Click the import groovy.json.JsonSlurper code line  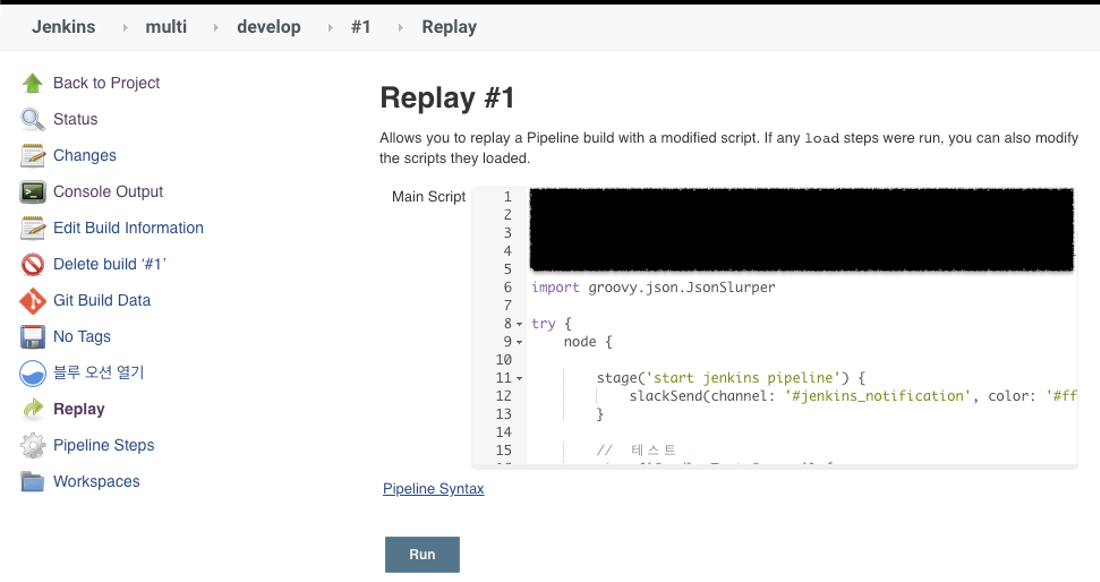[653, 287]
